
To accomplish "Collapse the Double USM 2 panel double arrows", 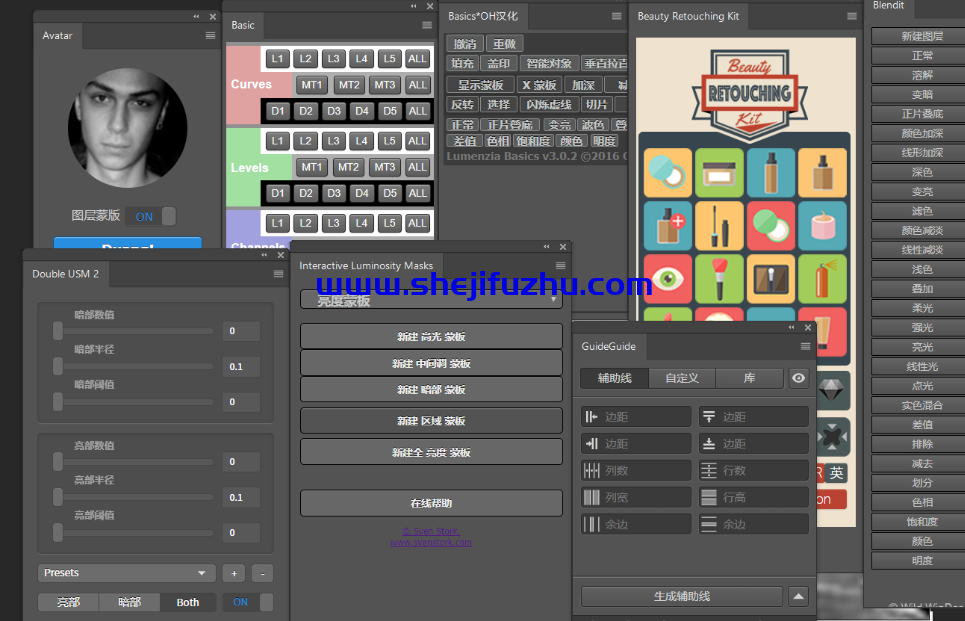I will [x=264, y=255].
